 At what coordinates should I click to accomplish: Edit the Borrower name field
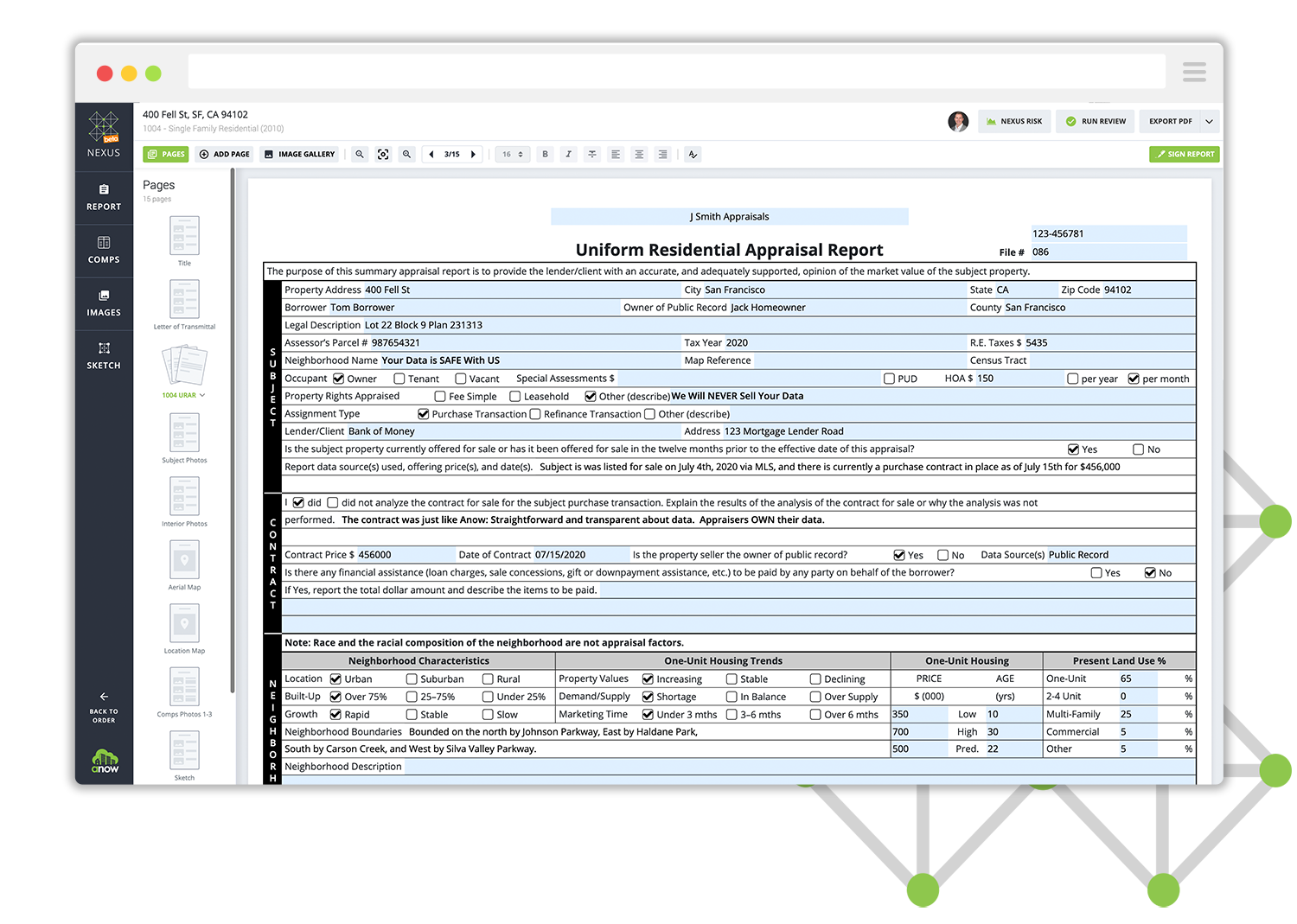tap(474, 308)
